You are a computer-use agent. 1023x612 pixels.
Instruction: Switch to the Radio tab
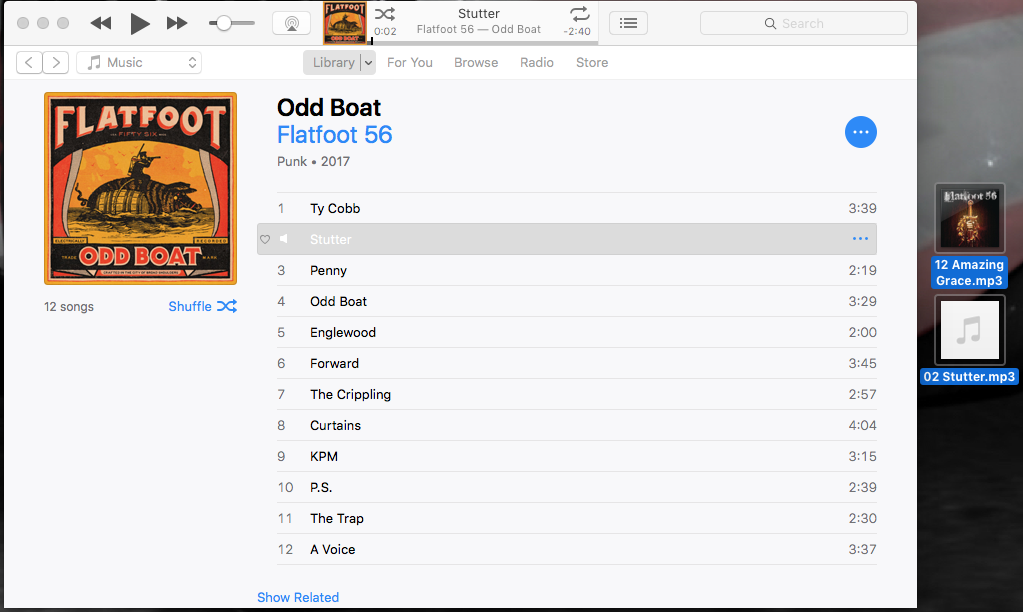tap(537, 63)
